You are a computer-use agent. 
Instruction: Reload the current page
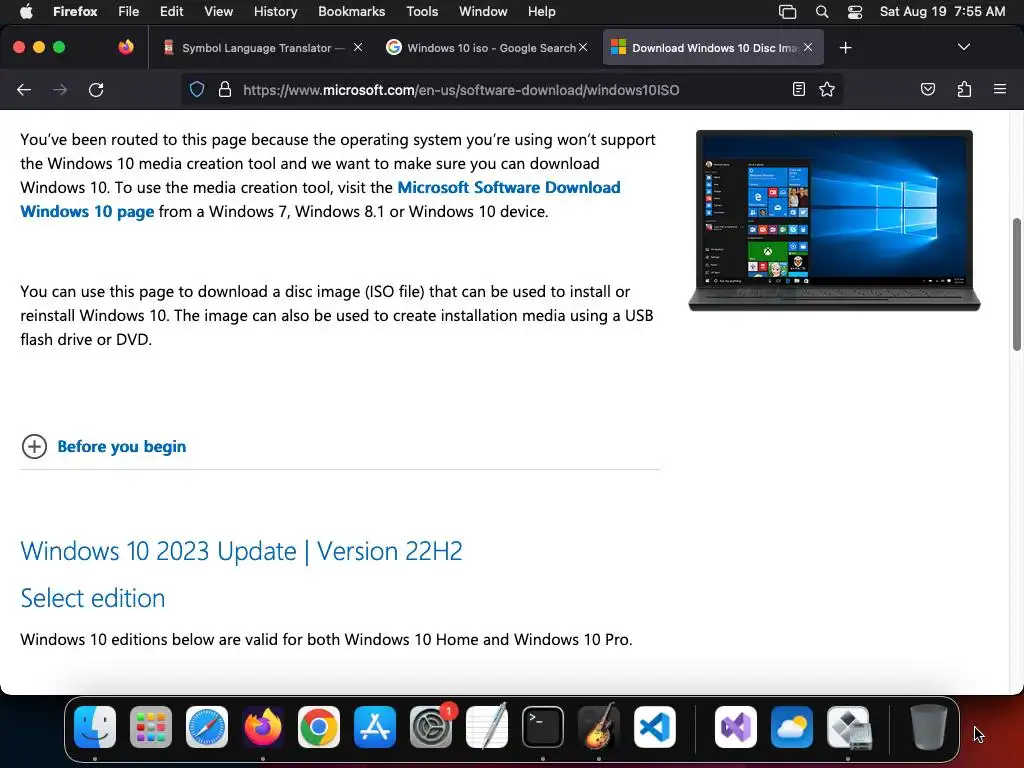tap(96, 90)
